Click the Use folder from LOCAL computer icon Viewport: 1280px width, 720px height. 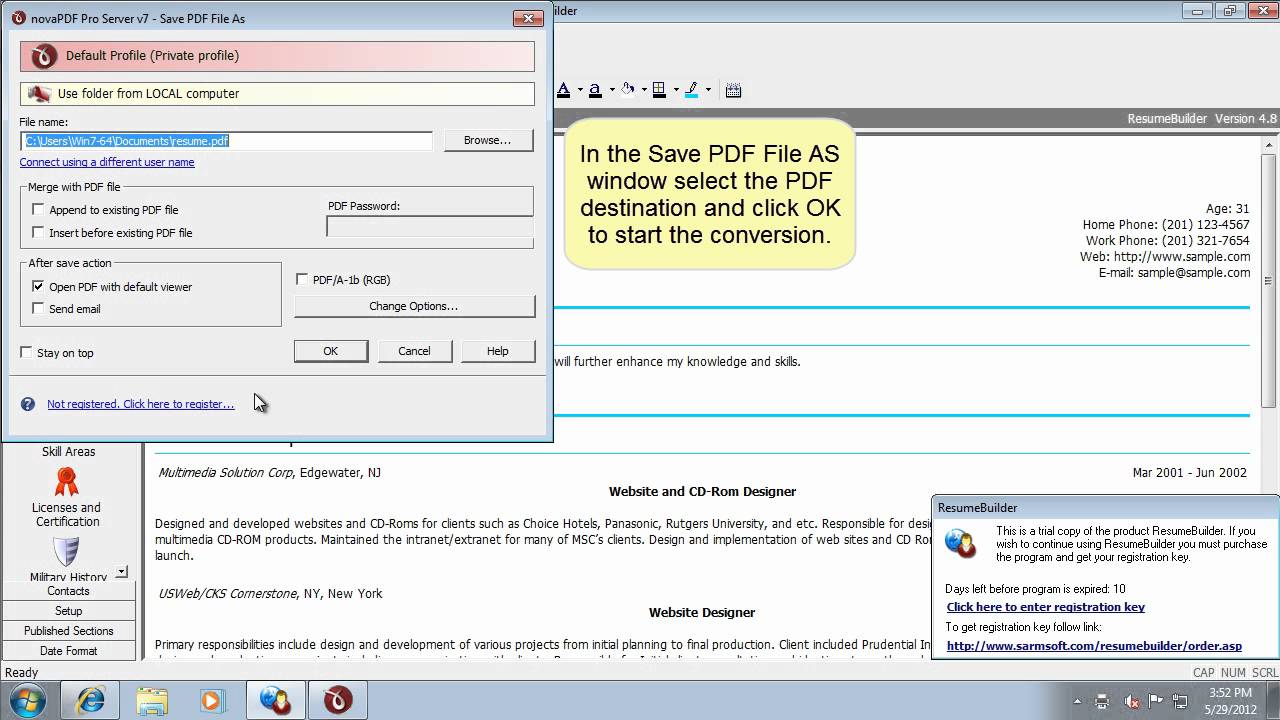tap(39, 94)
